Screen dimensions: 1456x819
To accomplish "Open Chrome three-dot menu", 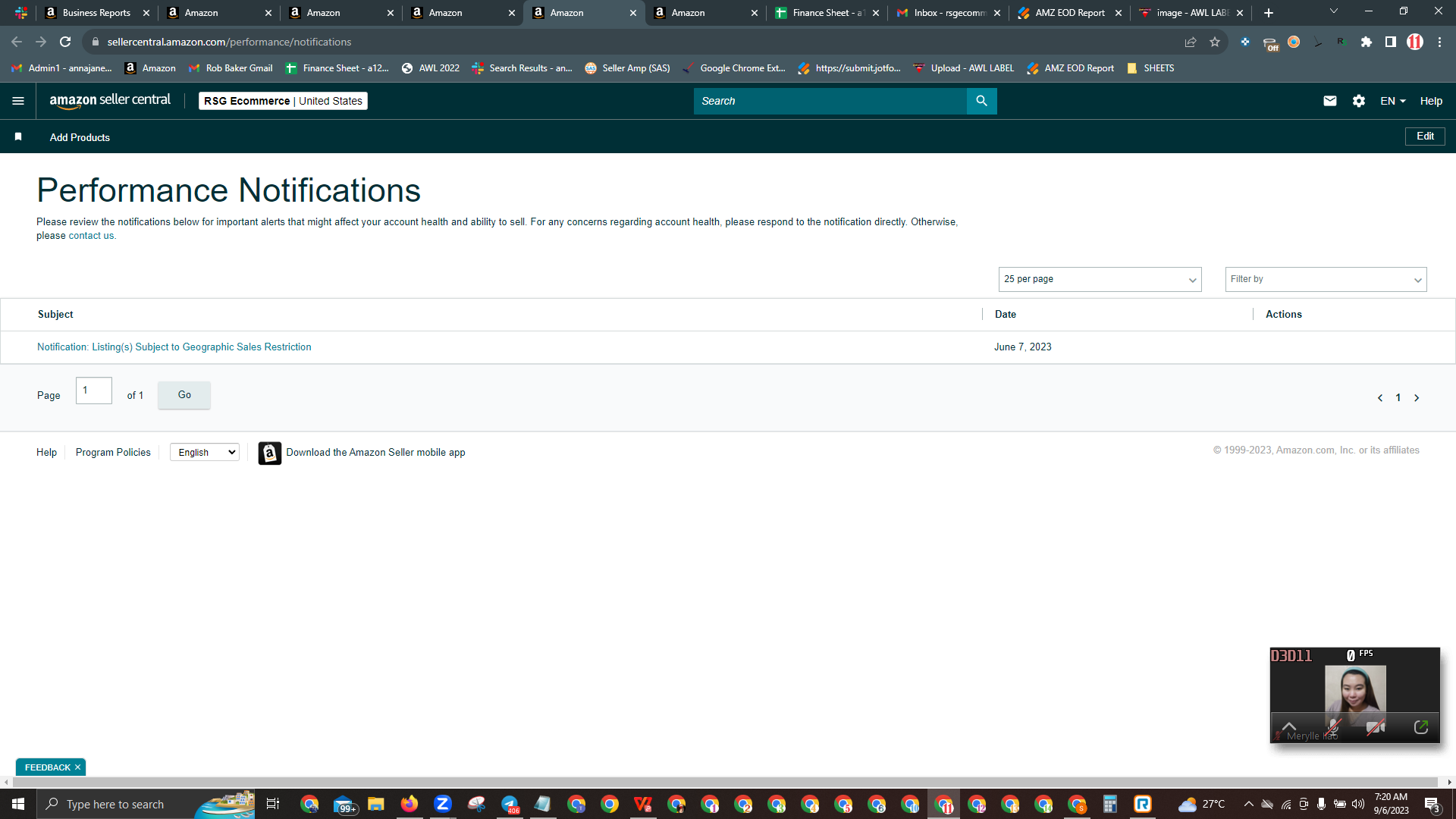I will pos(1439,42).
